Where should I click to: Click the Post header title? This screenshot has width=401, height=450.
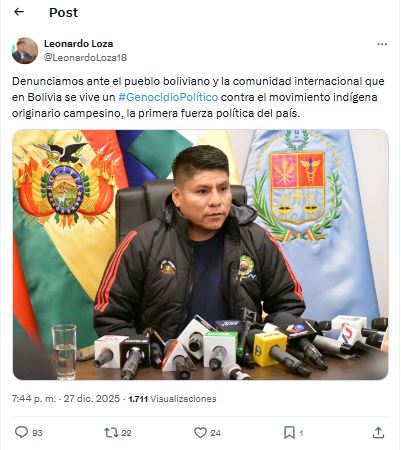(x=64, y=13)
